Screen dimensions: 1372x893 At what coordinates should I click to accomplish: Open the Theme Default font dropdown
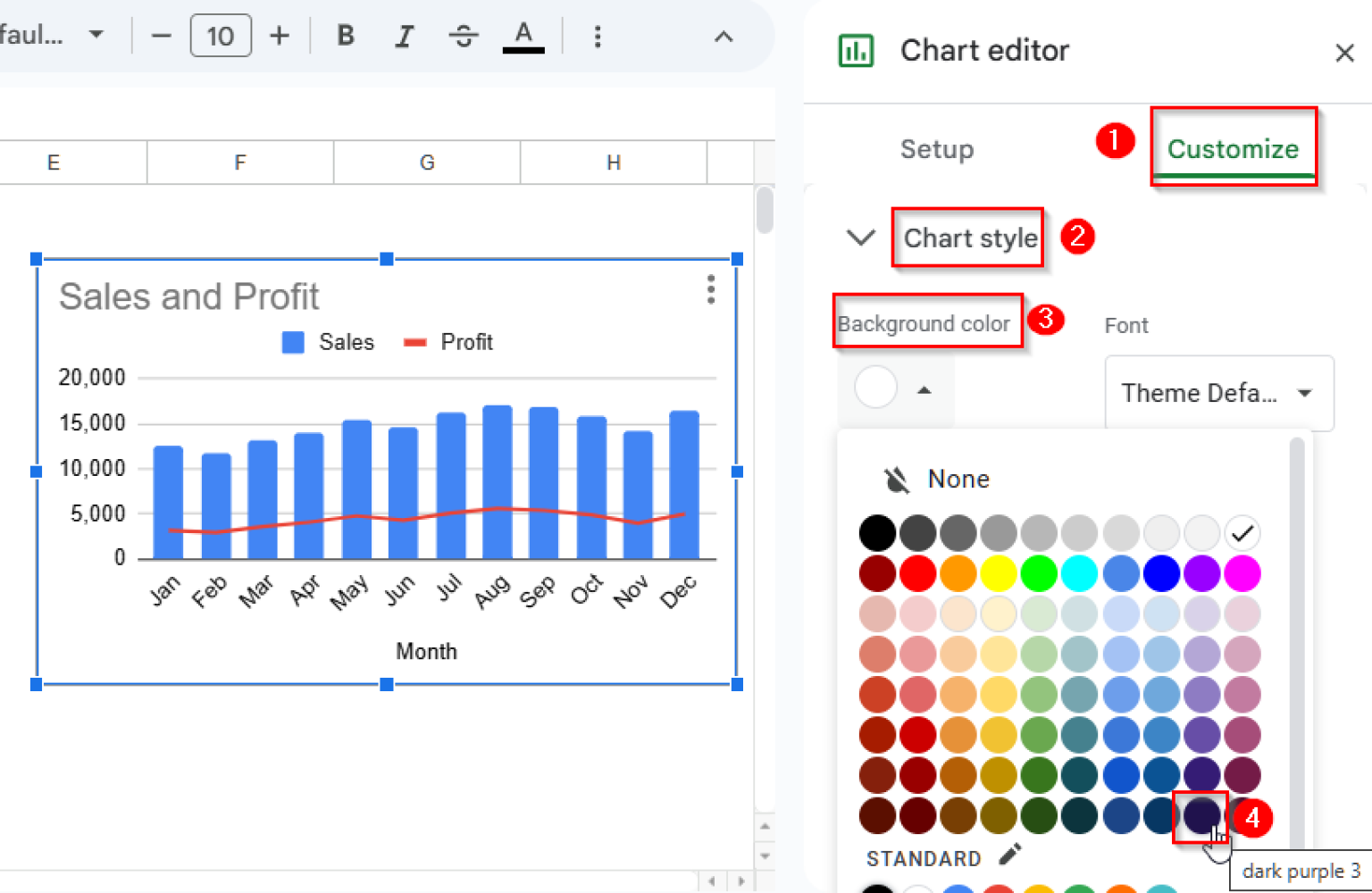(x=1218, y=393)
